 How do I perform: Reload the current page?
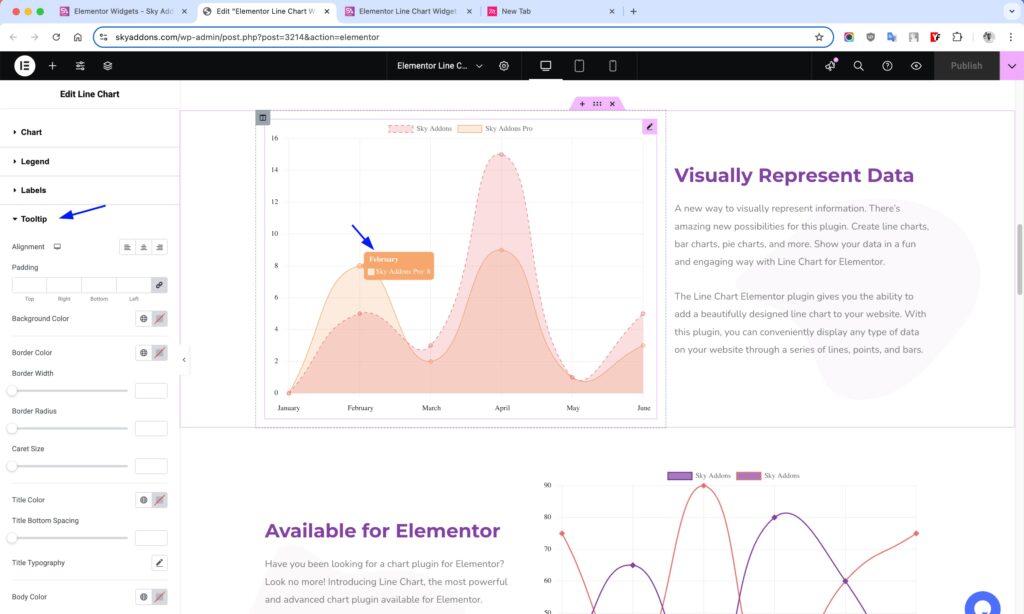click(56, 37)
